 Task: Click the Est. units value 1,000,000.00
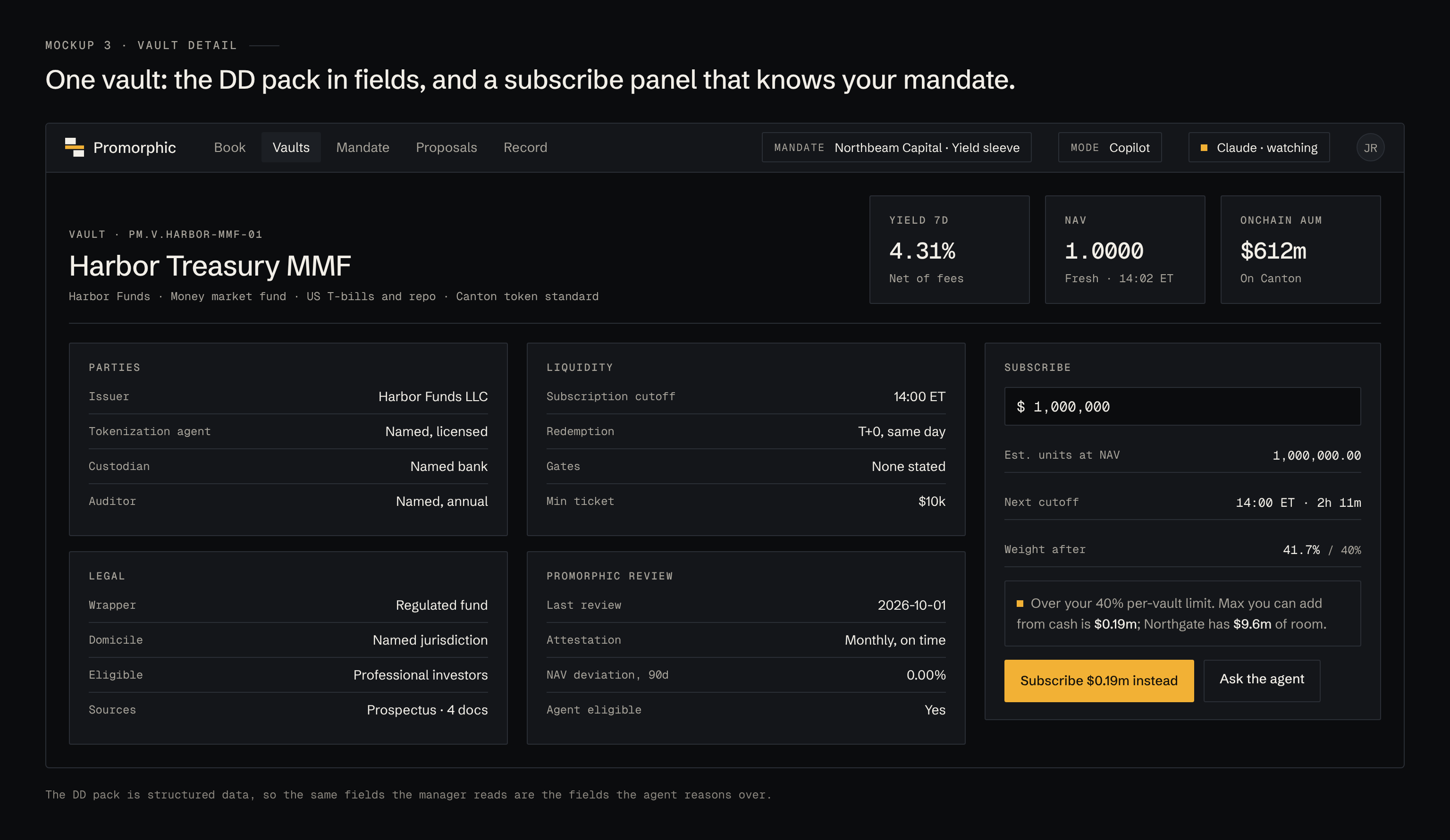point(1316,456)
